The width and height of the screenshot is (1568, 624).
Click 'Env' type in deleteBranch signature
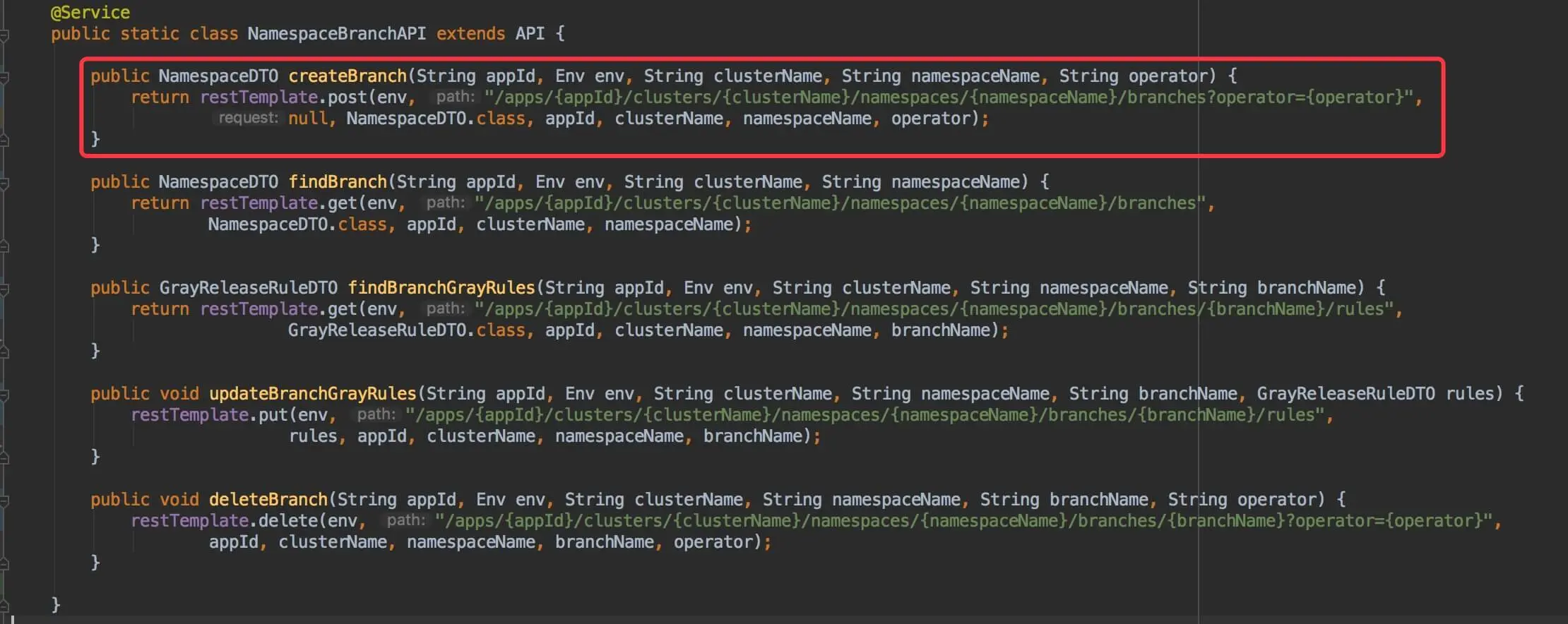490,499
